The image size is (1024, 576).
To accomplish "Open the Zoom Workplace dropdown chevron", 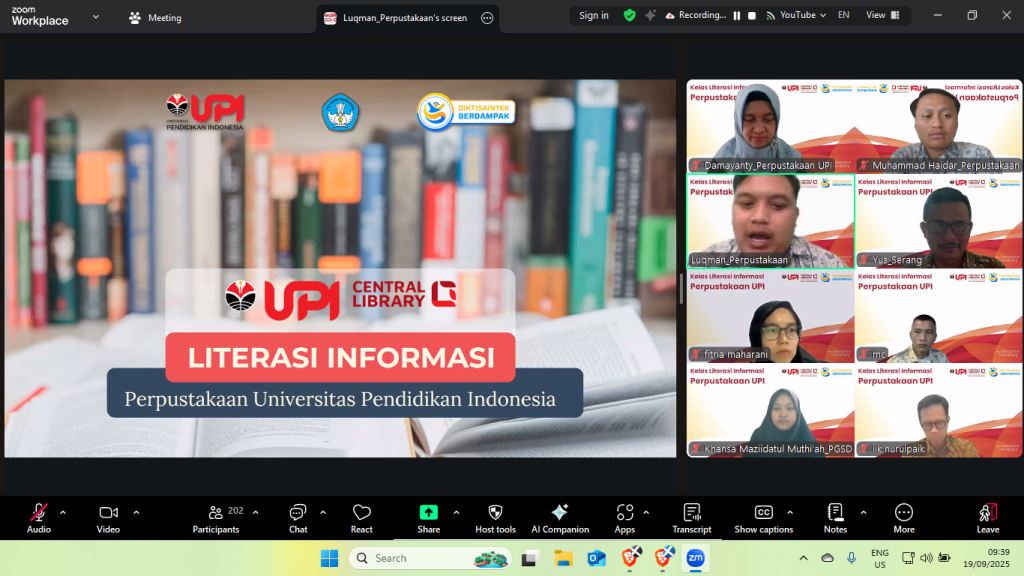I will tap(96, 17).
